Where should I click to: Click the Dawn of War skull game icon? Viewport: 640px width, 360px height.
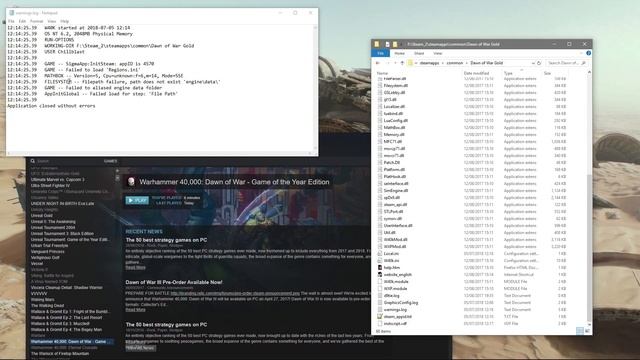coord(131,182)
